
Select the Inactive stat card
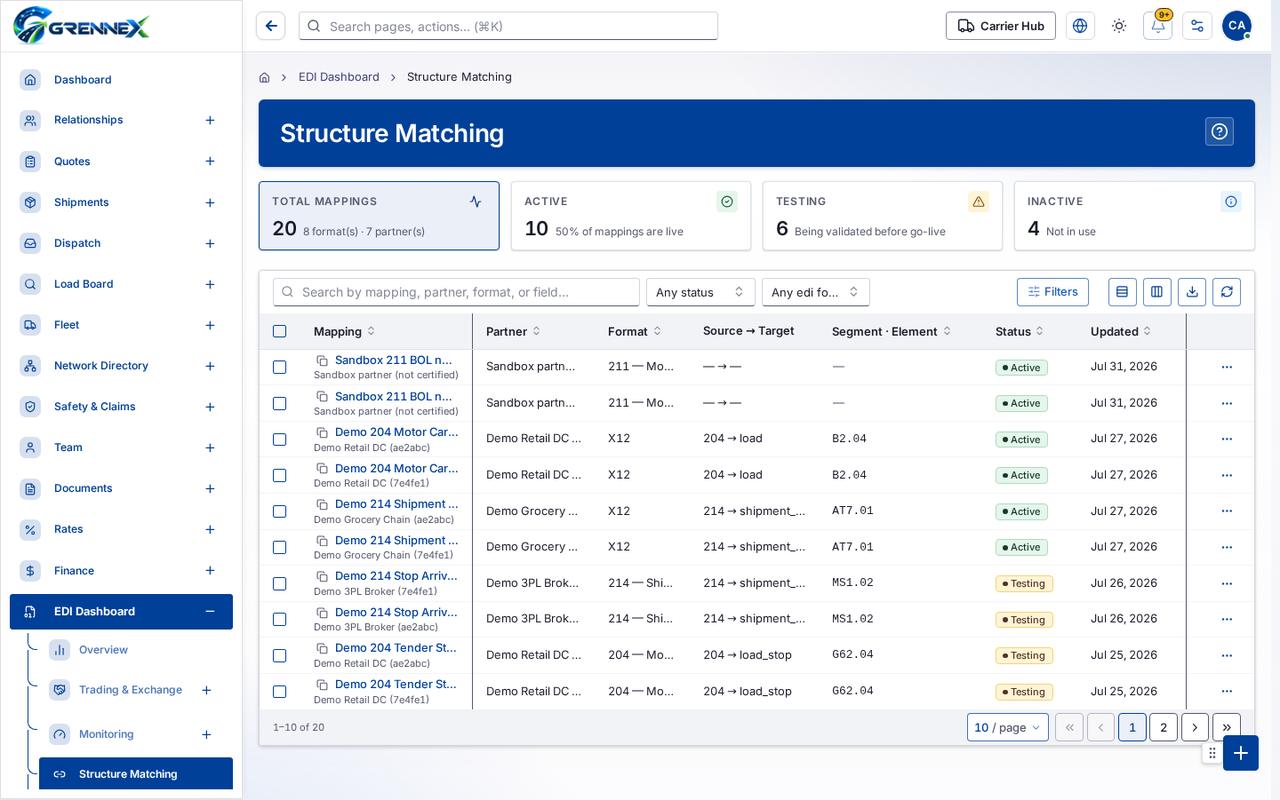pyautogui.click(x=1134, y=215)
